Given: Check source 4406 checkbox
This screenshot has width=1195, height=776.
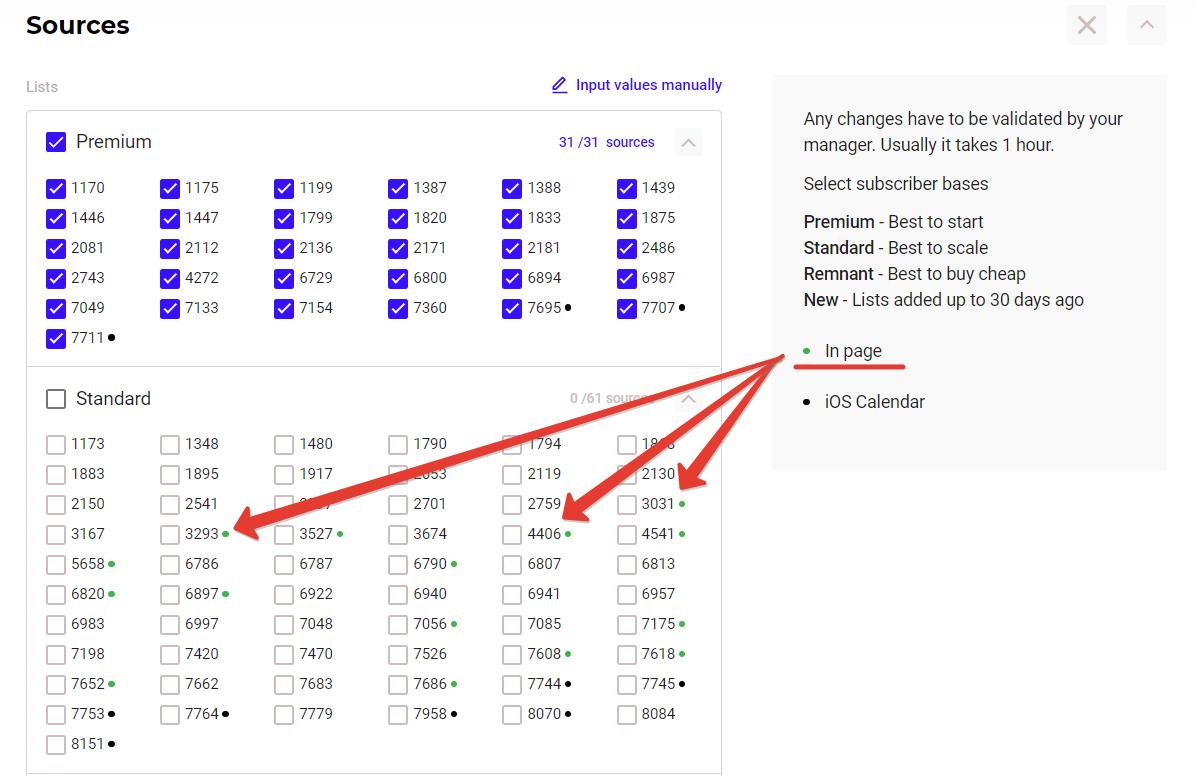Looking at the screenshot, I should click(512, 534).
